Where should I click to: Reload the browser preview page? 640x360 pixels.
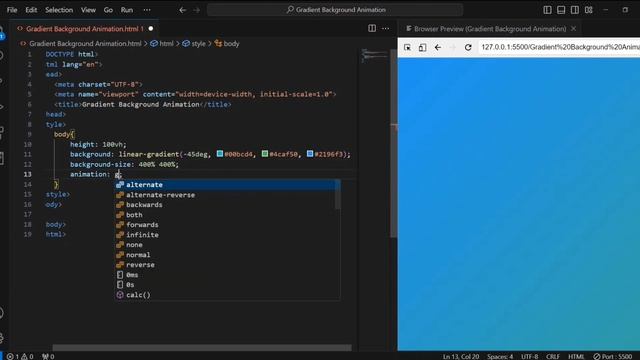468,47
